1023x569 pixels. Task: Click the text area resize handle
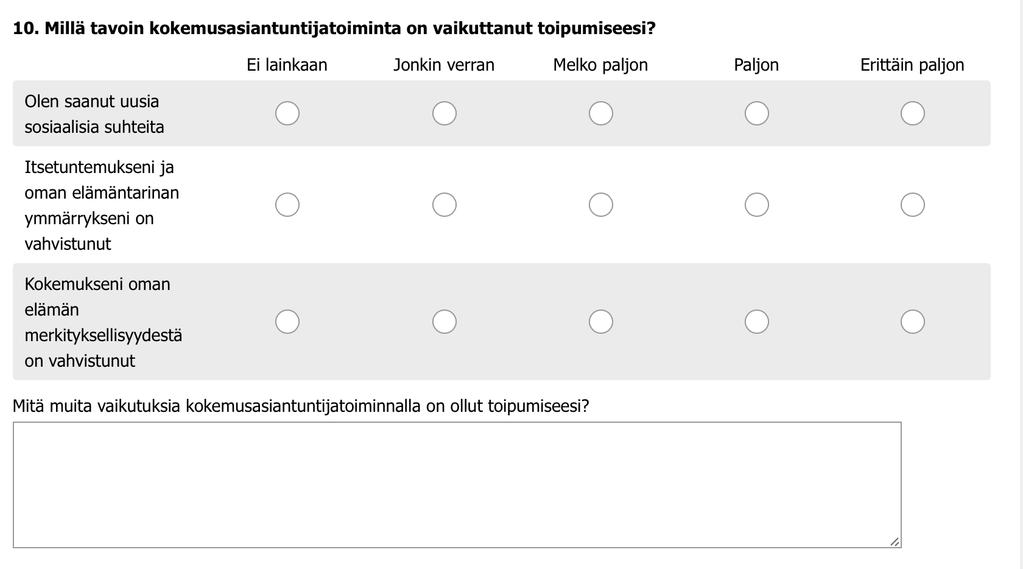click(x=894, y=542)
